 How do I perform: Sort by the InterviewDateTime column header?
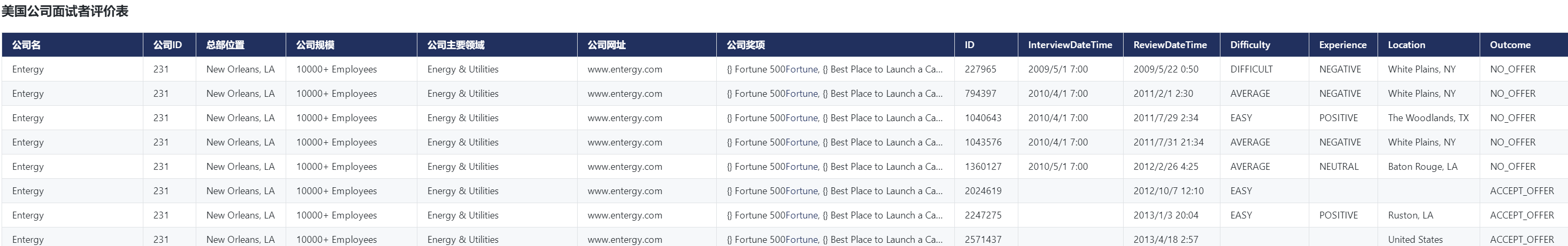pos(1070,45)
